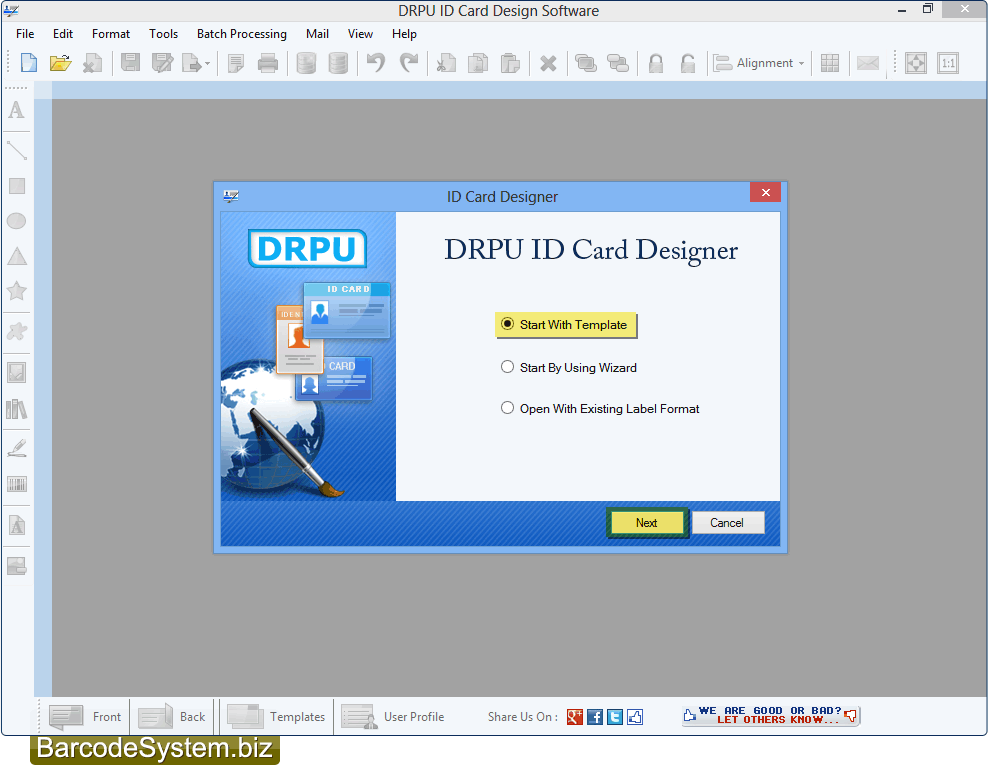This screenshot has width=988, height=765.
Task: Select Start With Template option
Action: click(x=566, y=325)
